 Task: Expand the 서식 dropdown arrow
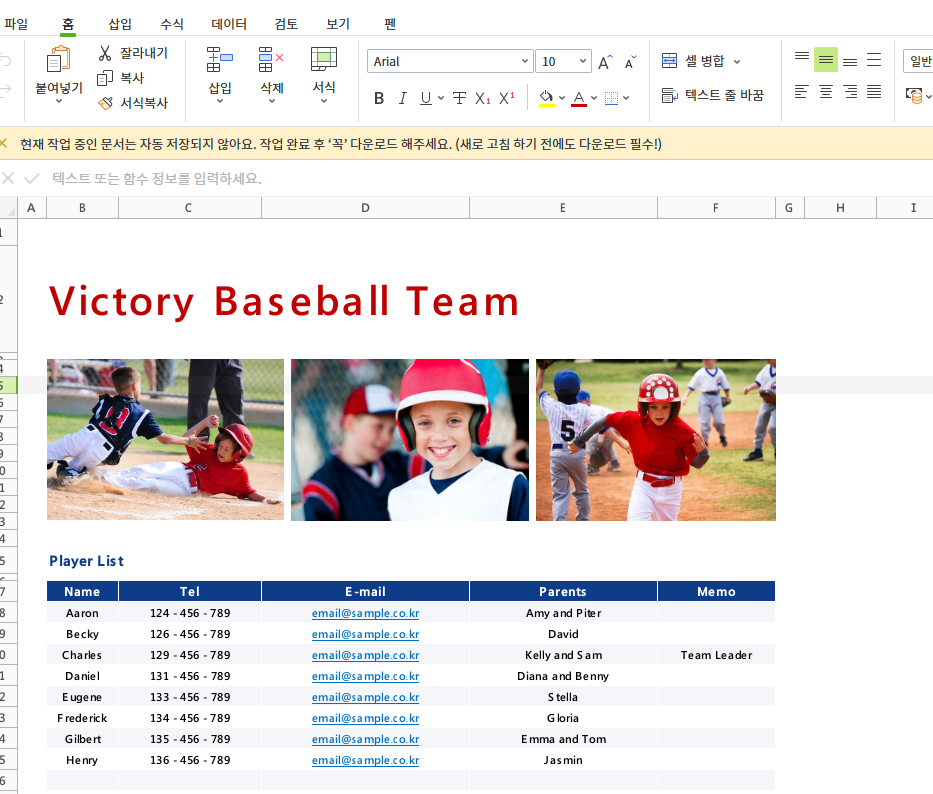(324, 101)
